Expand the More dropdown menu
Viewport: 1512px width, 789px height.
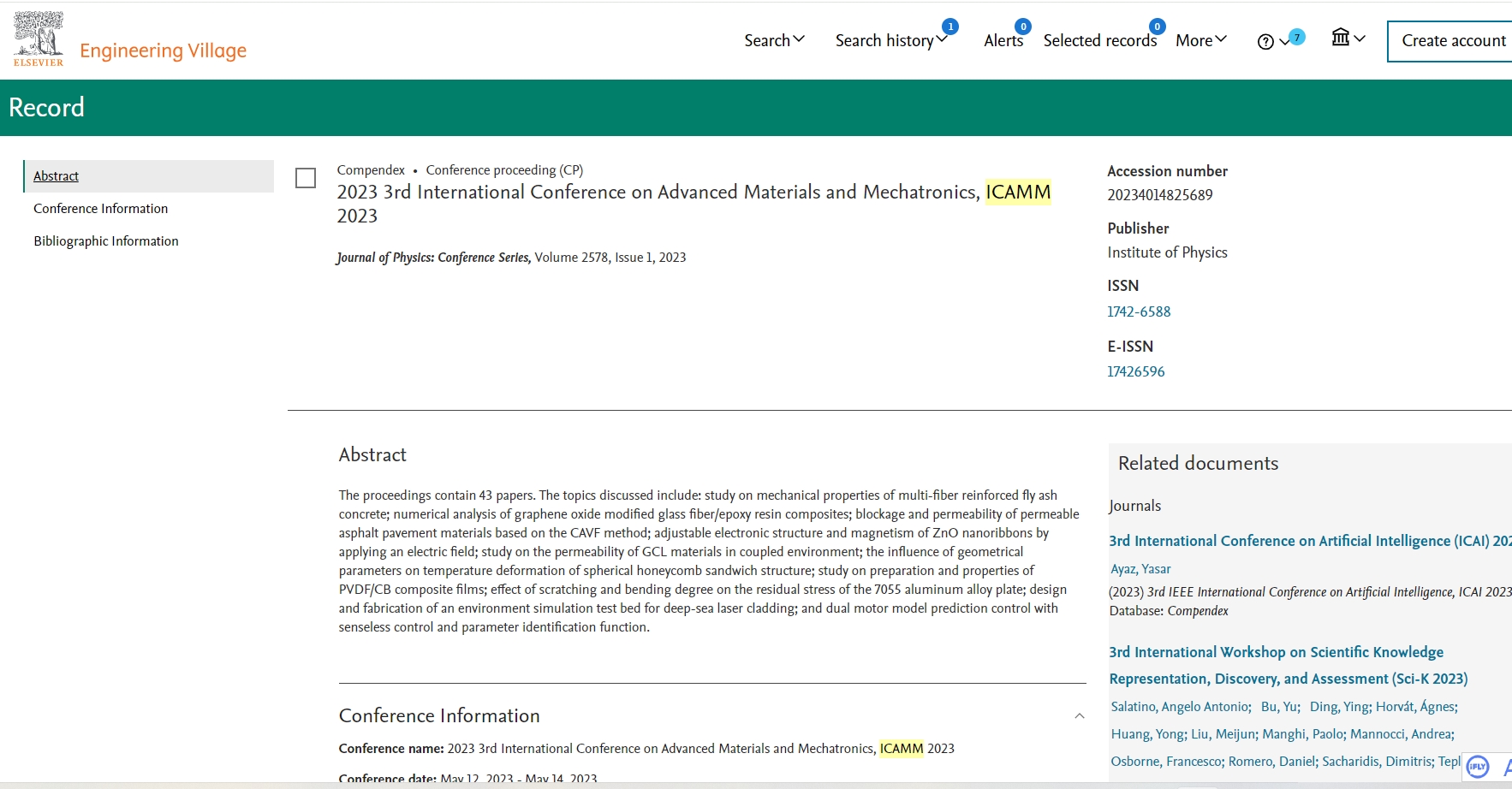coord(1201,40)
